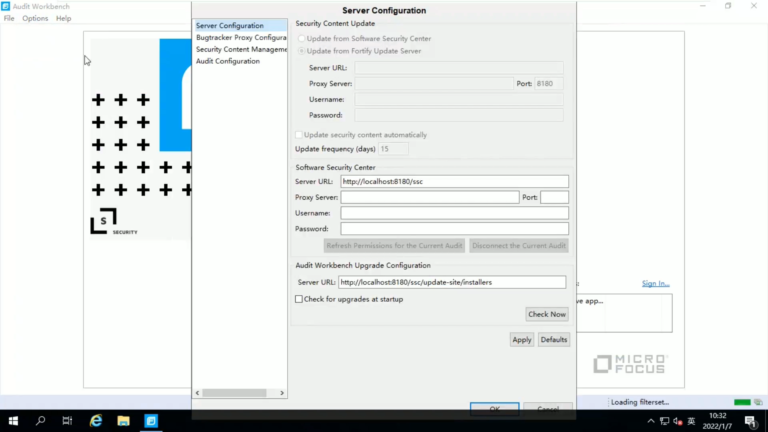Image resolution: width=768 pixels, height=432 pixels.
Task: Click the Apply button
Action: (x=522, y=339)
